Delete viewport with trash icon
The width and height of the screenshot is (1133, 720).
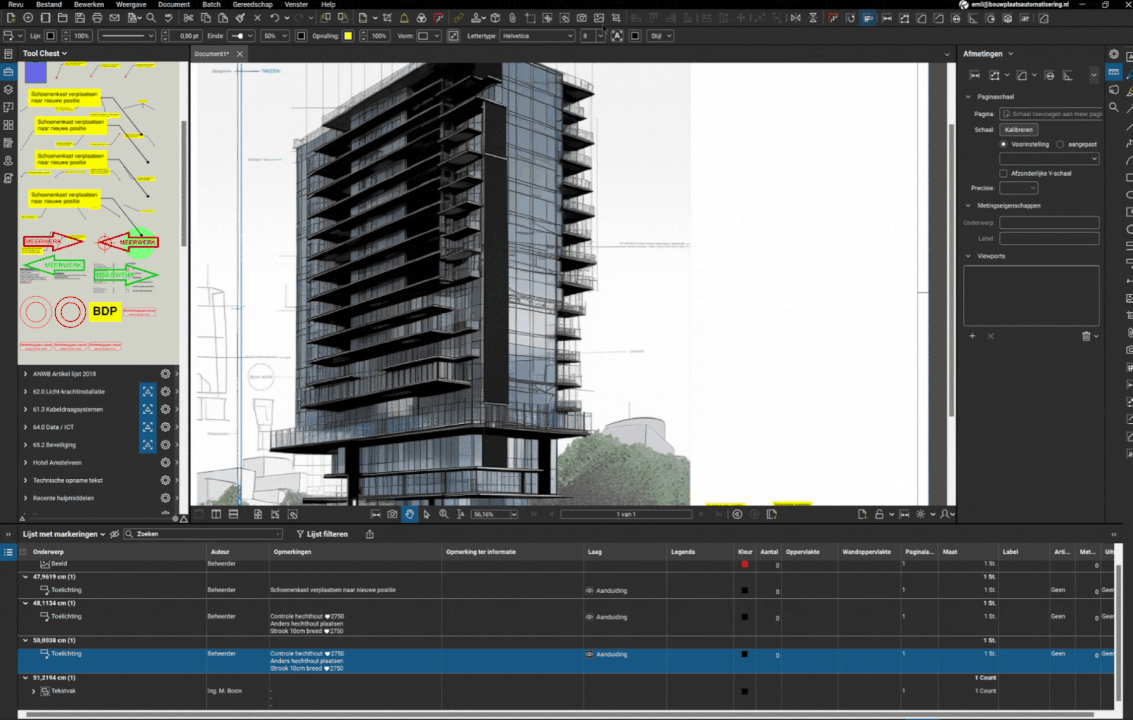[x=1086, y=336]
